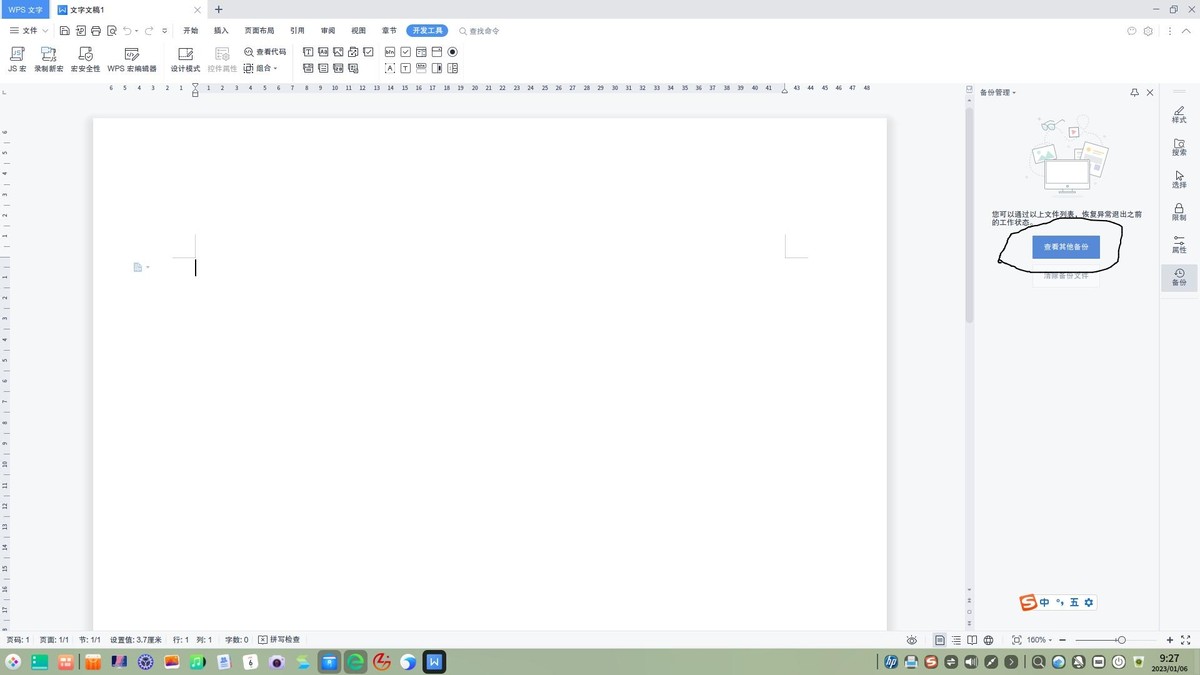This screenshot has height=675, width=1200.
Task: Click the power icon in taskbar
Action: coord(1118,662)
